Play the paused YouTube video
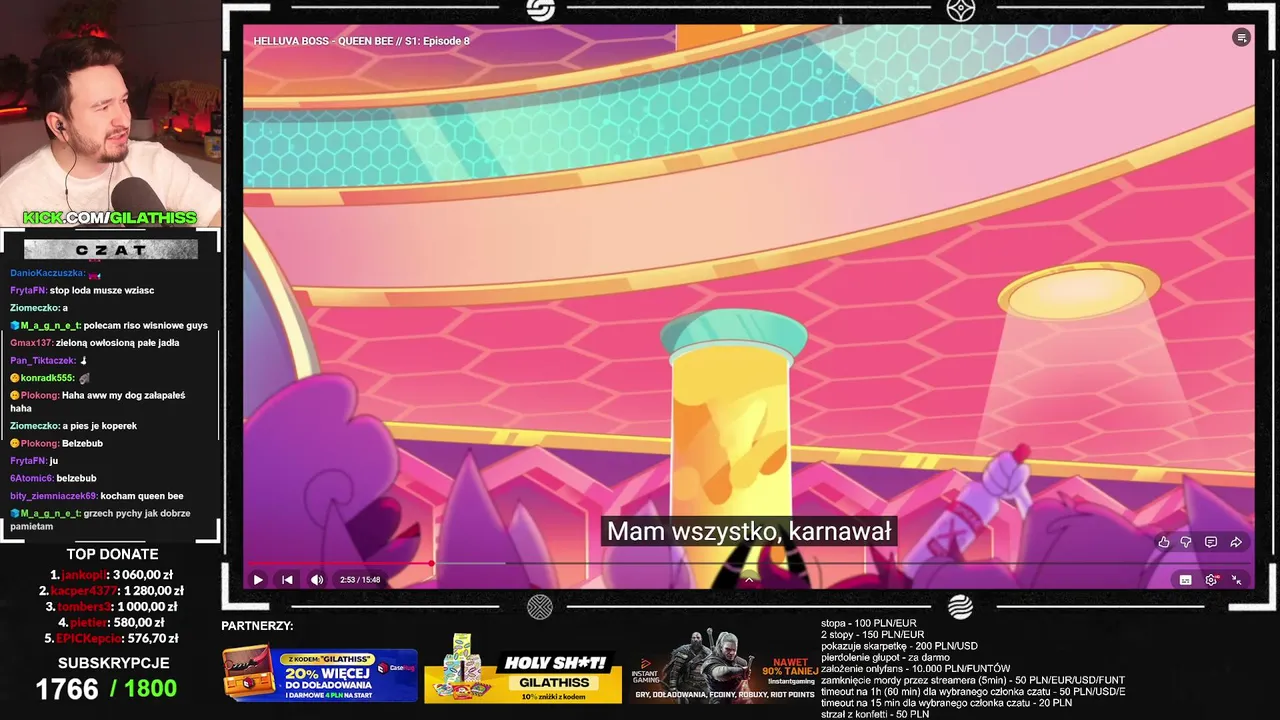Viewport: 1280px width, 720px height. tap(258, 580)
